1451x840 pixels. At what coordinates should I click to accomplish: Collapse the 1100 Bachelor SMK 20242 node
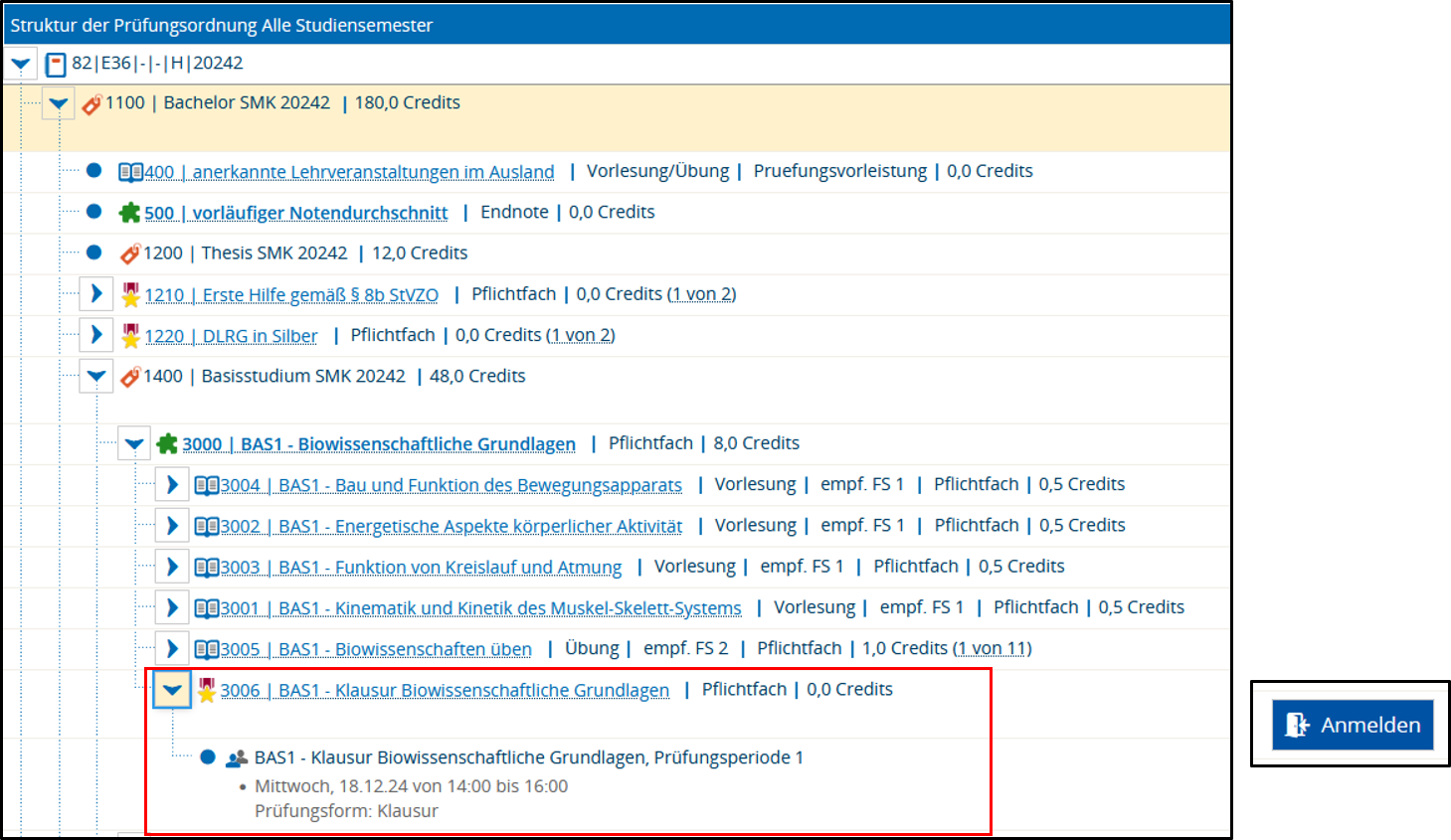tap(59, 103)
